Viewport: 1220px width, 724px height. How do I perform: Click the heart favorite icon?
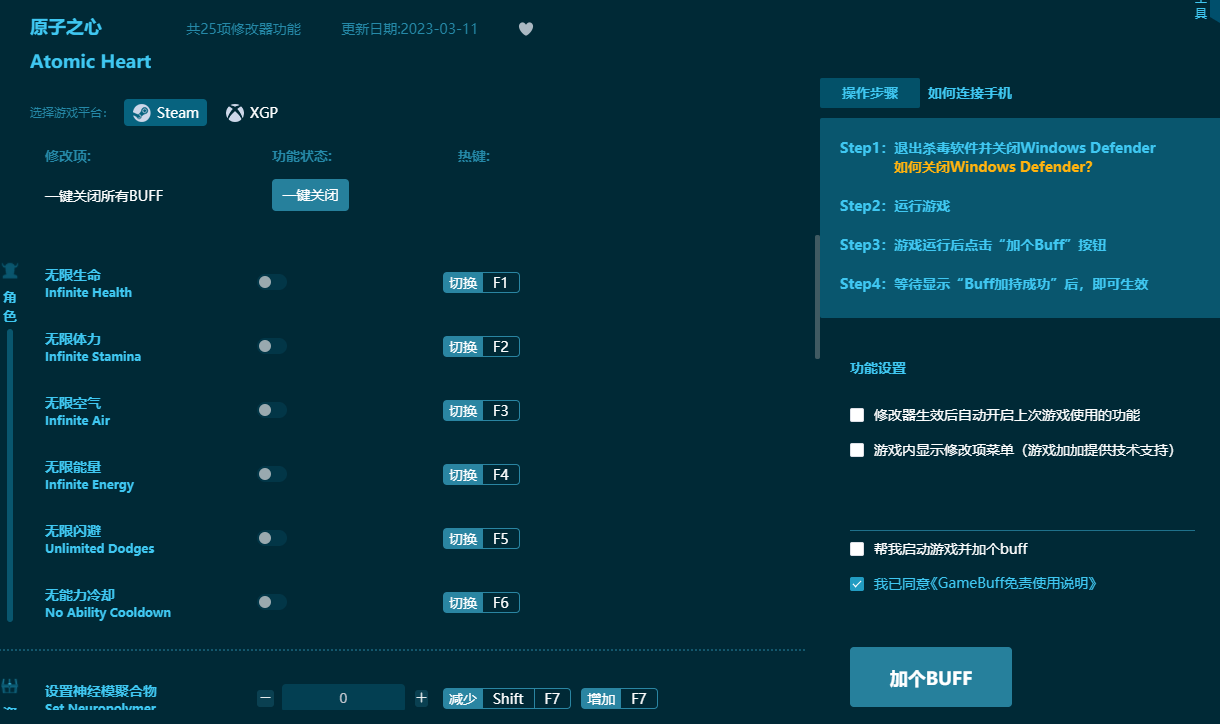click(x=526, y=29)
